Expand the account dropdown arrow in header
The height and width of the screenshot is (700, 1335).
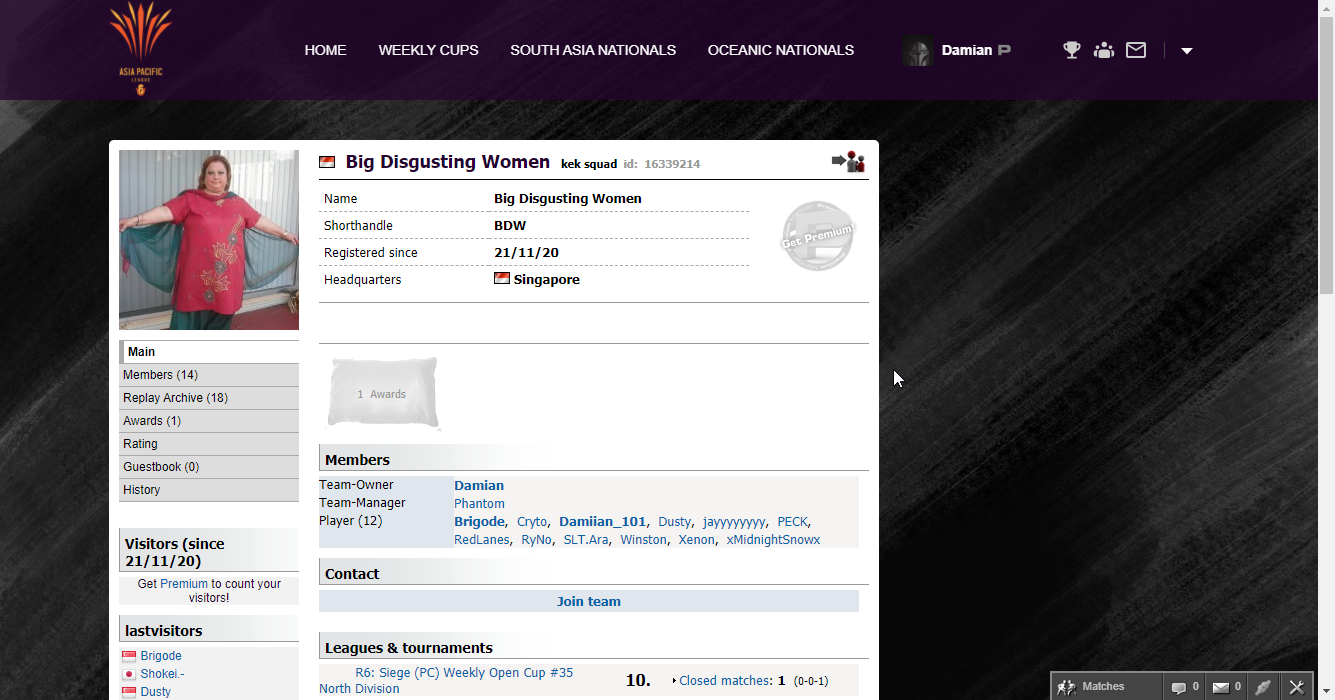pos(1187,51)
